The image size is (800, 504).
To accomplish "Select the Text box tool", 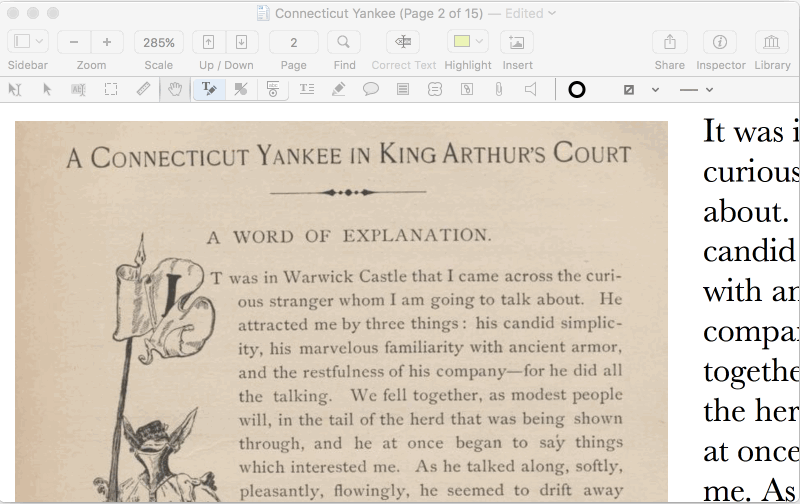I will point(307,89).
